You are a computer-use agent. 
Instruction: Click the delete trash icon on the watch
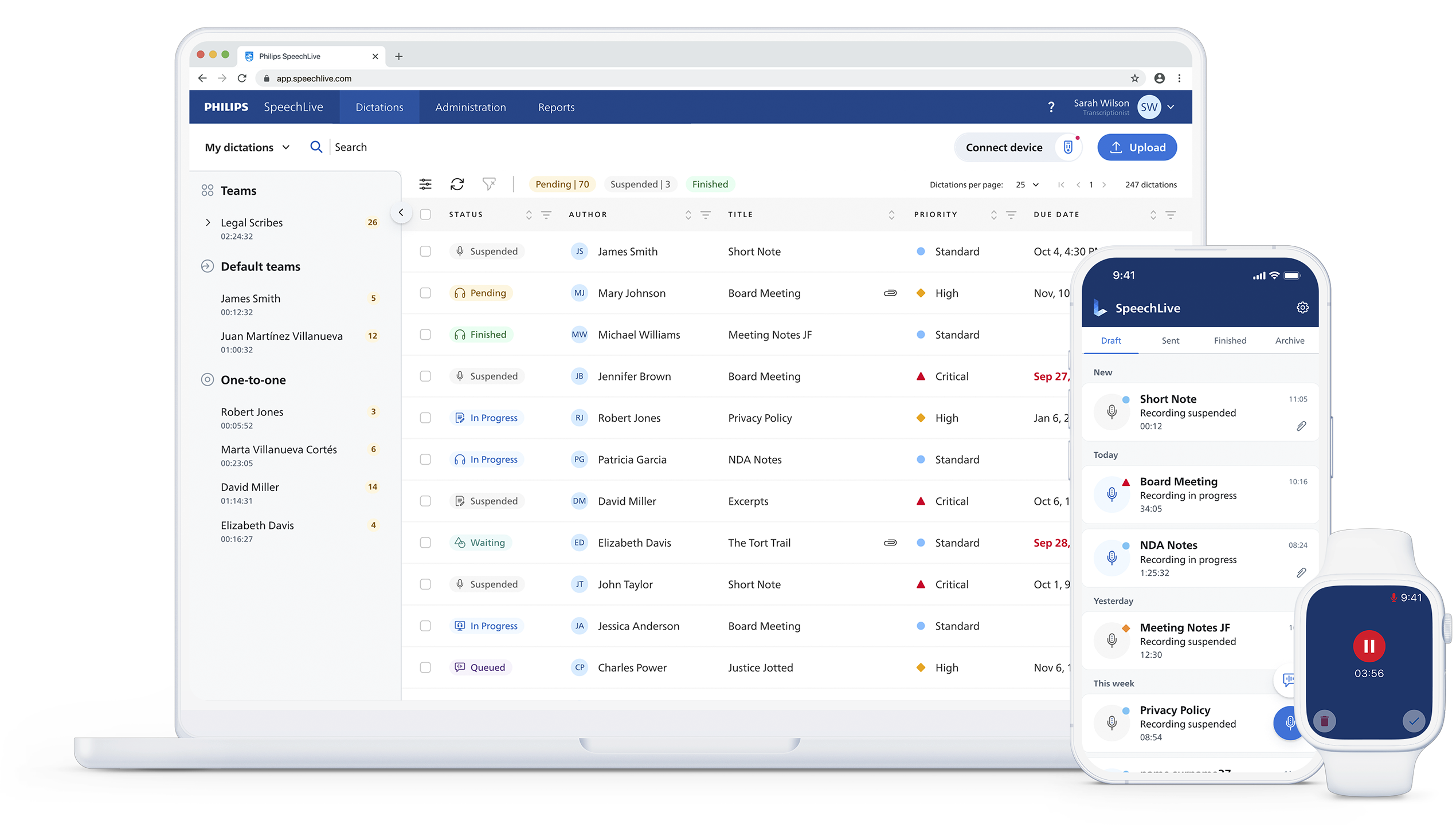[1324, 721]
